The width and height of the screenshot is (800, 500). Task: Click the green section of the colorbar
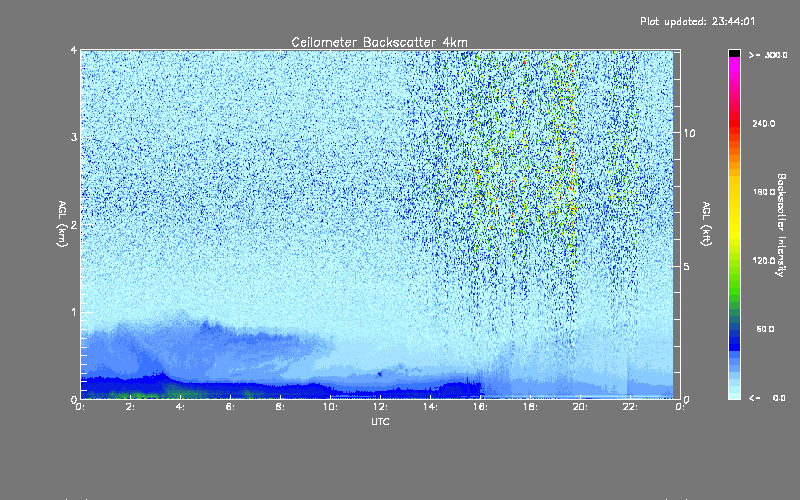734,286
